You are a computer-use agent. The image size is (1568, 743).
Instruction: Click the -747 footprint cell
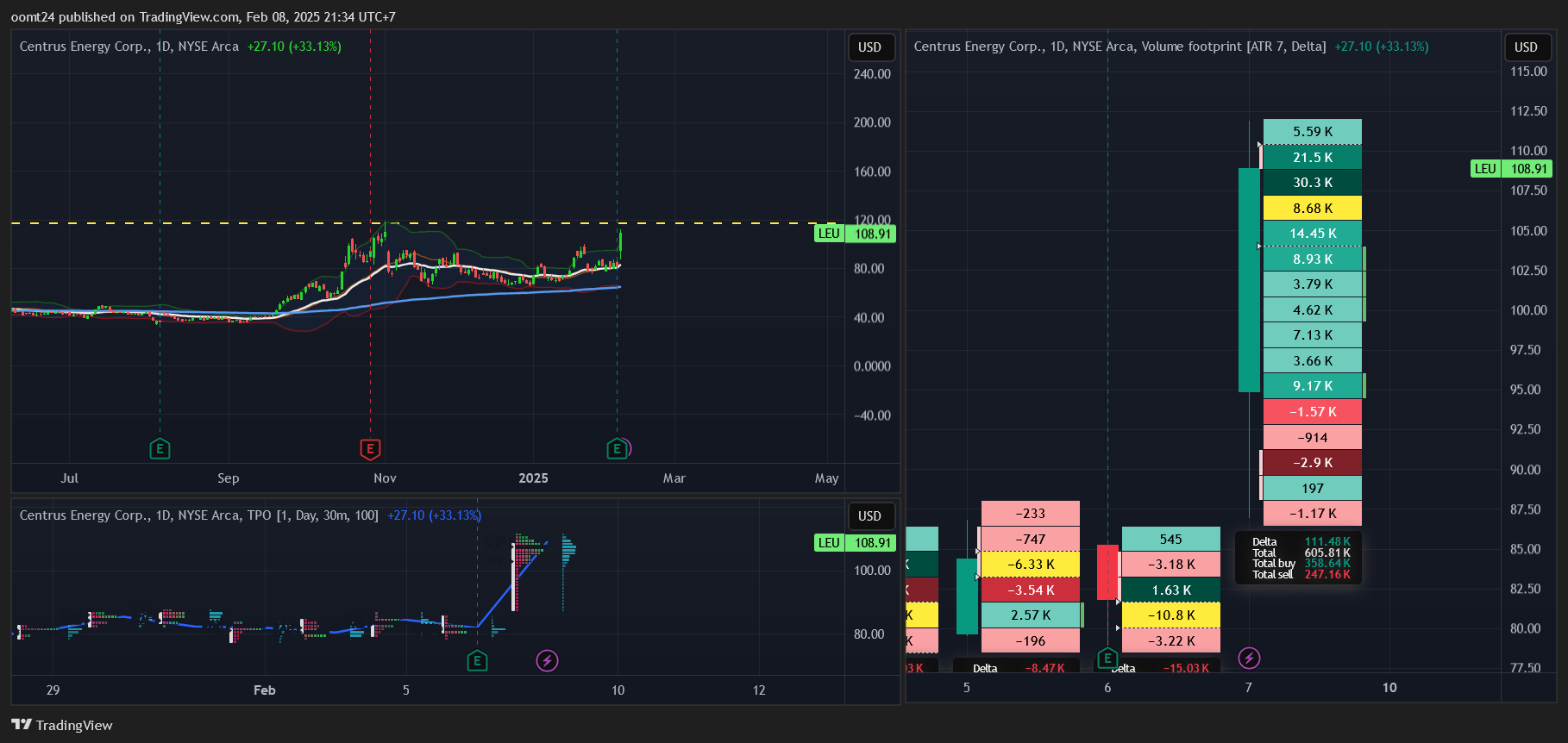pyautogui.click(x=1031, y=540)
